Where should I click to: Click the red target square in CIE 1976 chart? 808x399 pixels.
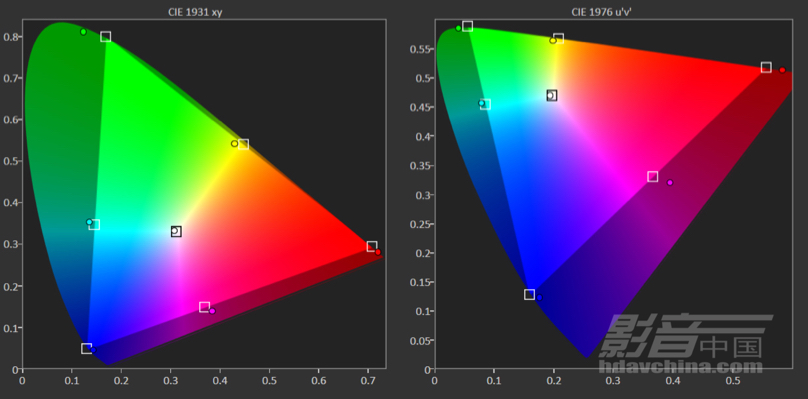(766, 68)
